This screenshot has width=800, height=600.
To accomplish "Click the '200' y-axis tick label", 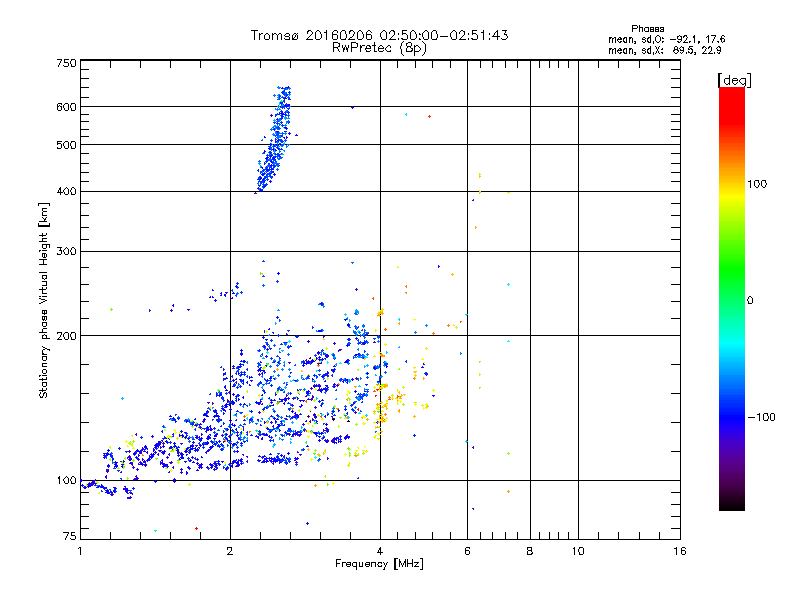I will pyautogui.click(x=66, y=336).
